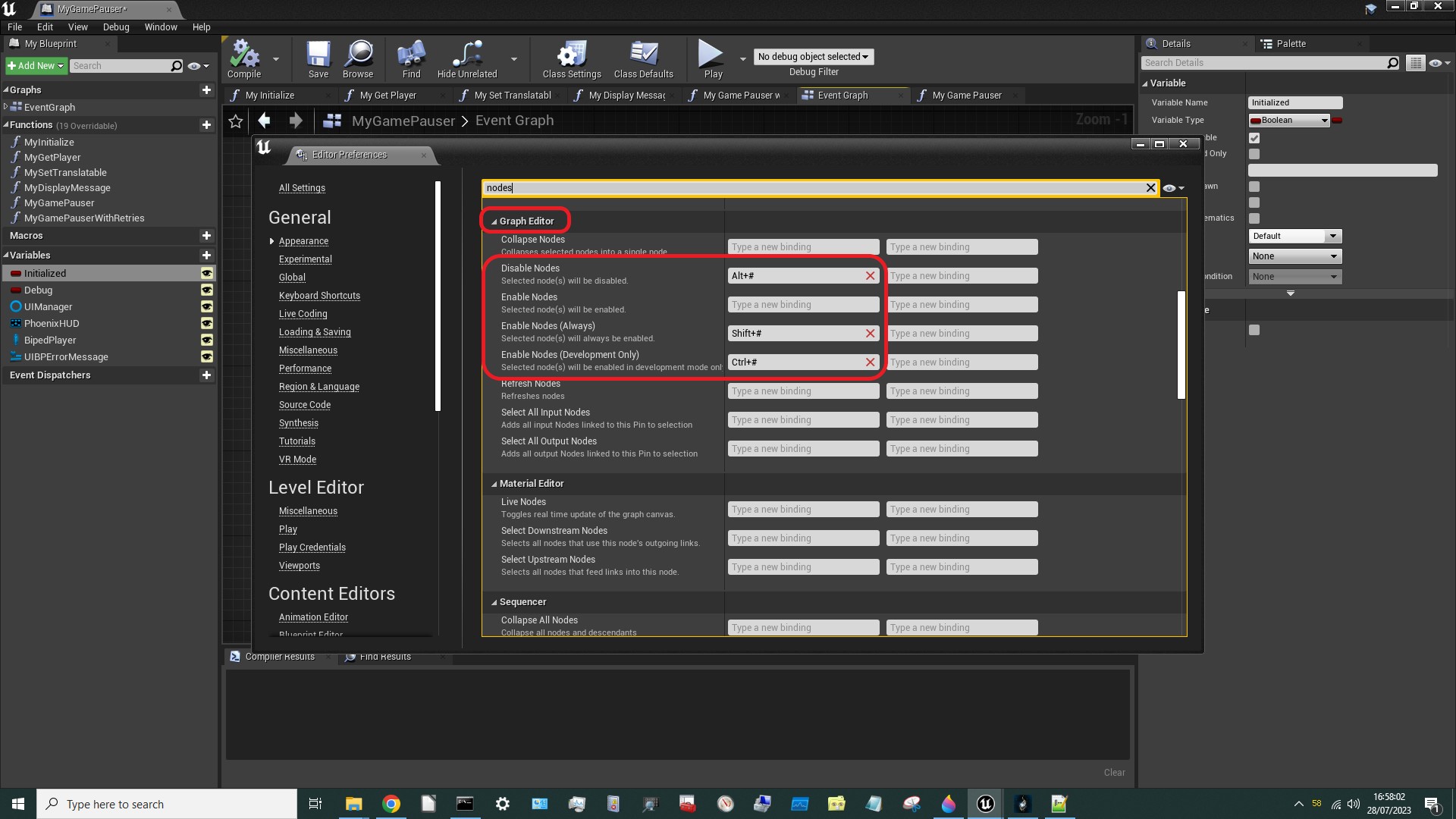
Task: Click the Play button in toolbar
Action: coord(713,59)
